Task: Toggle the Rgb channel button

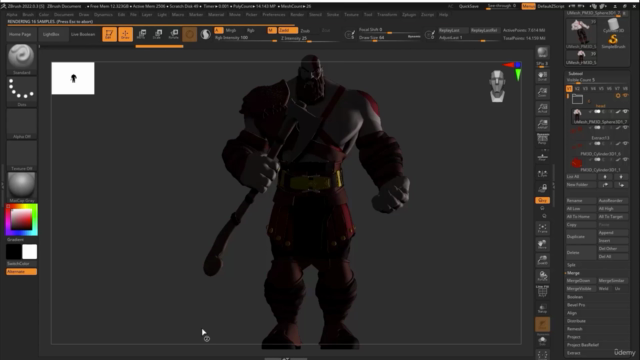Action: pos(251,30)
